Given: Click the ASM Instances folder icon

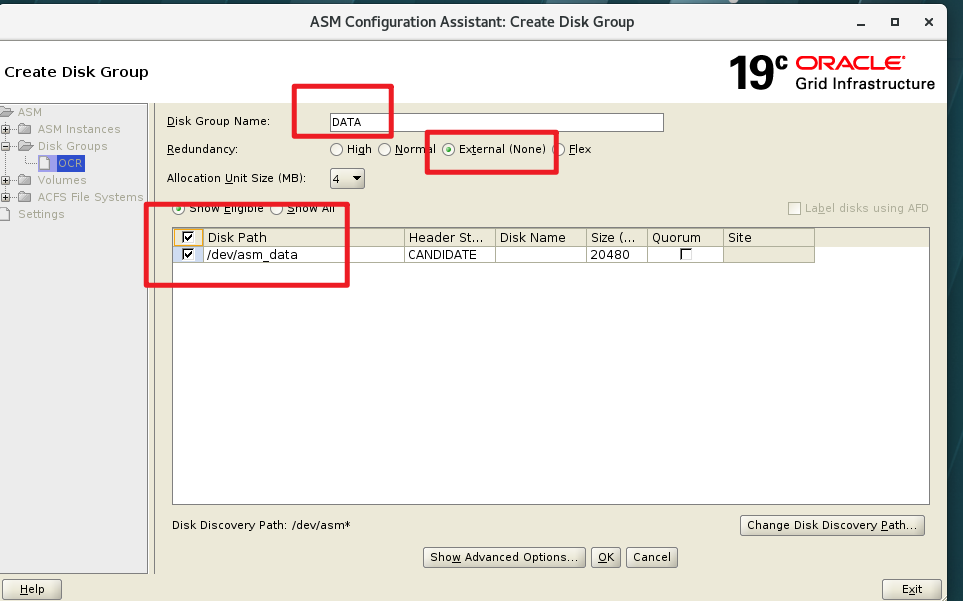Looking at the screenshot, I should tap(25, 129).
